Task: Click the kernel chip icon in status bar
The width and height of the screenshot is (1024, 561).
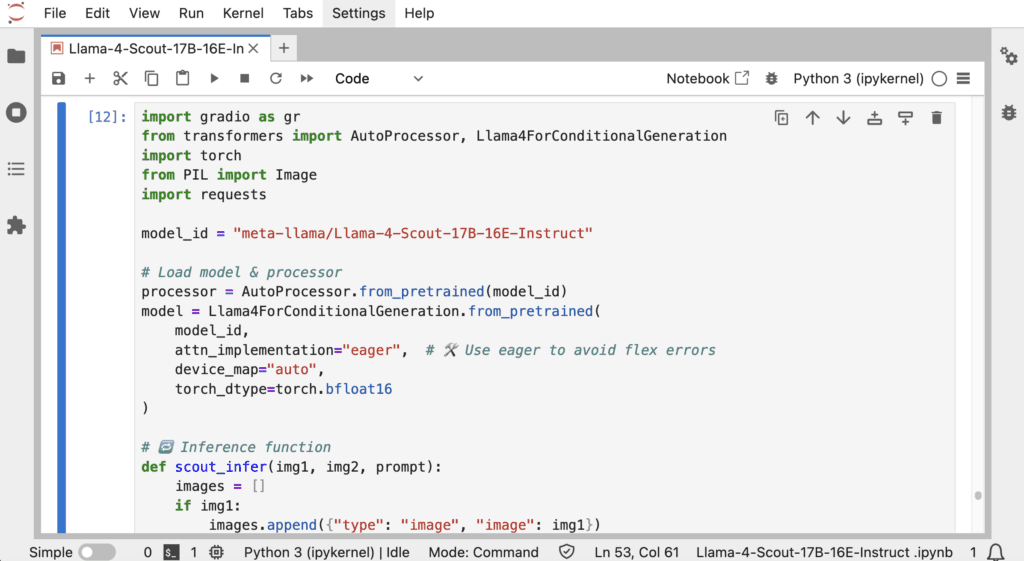Action: tap(216, 553)
